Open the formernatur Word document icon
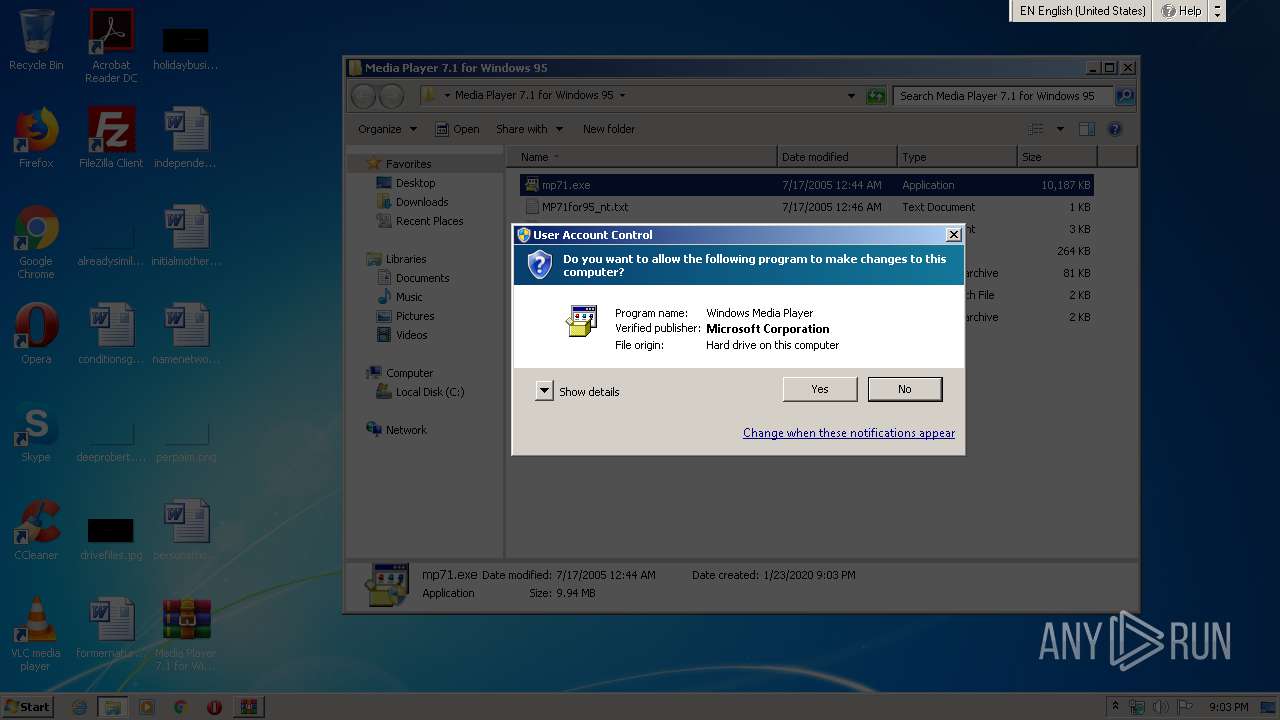Viewport: 1280px width, 720px height. [111, 628]
